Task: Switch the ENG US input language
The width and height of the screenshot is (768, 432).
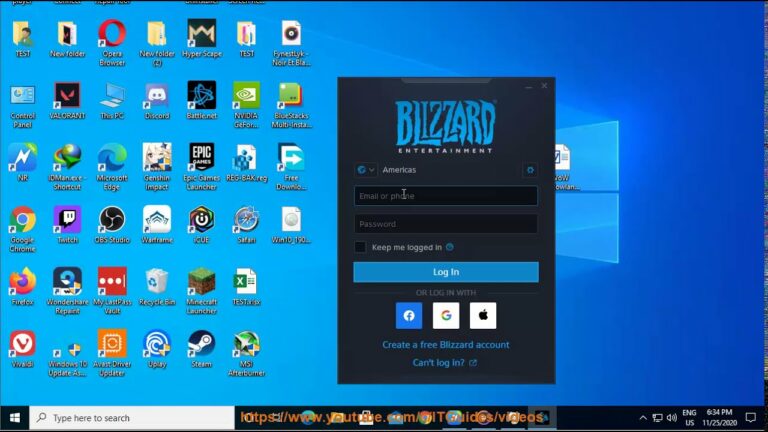Action: pyautogui.click(x=689, y=418)
